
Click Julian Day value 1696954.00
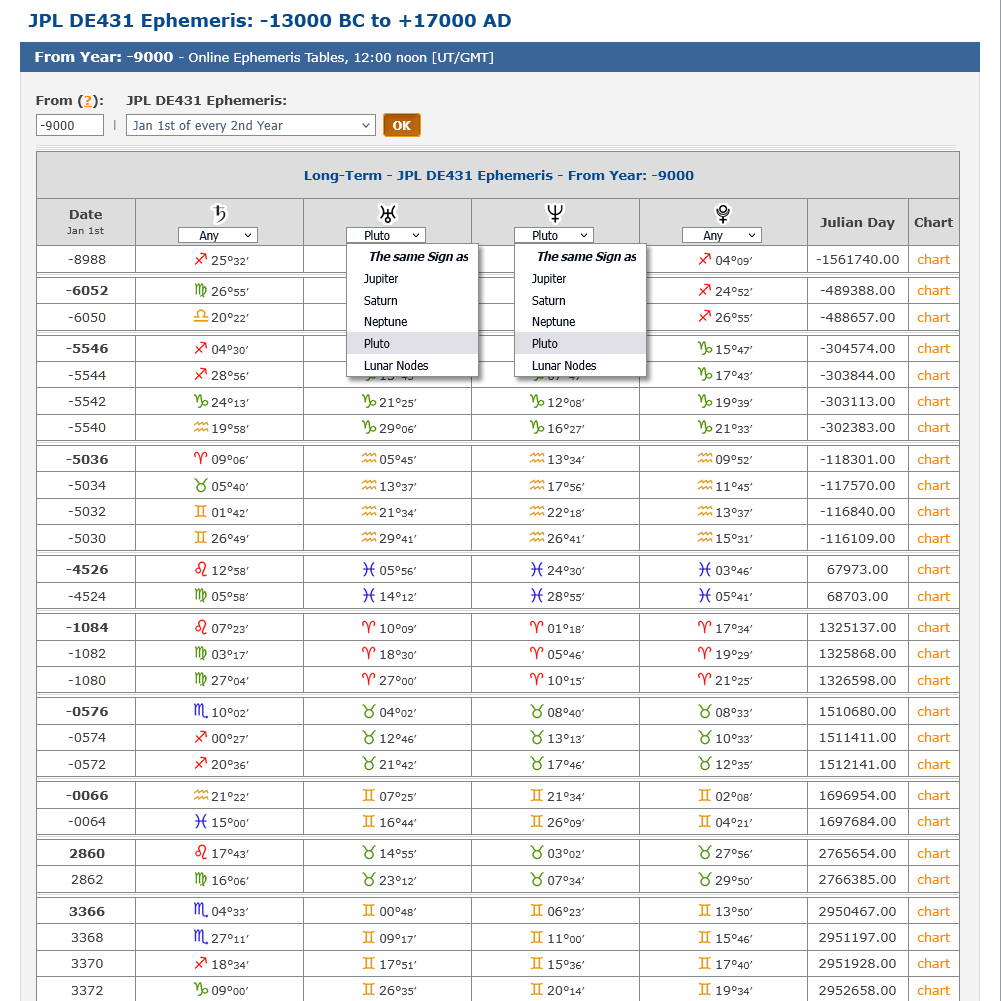click(x=857, y=795)
